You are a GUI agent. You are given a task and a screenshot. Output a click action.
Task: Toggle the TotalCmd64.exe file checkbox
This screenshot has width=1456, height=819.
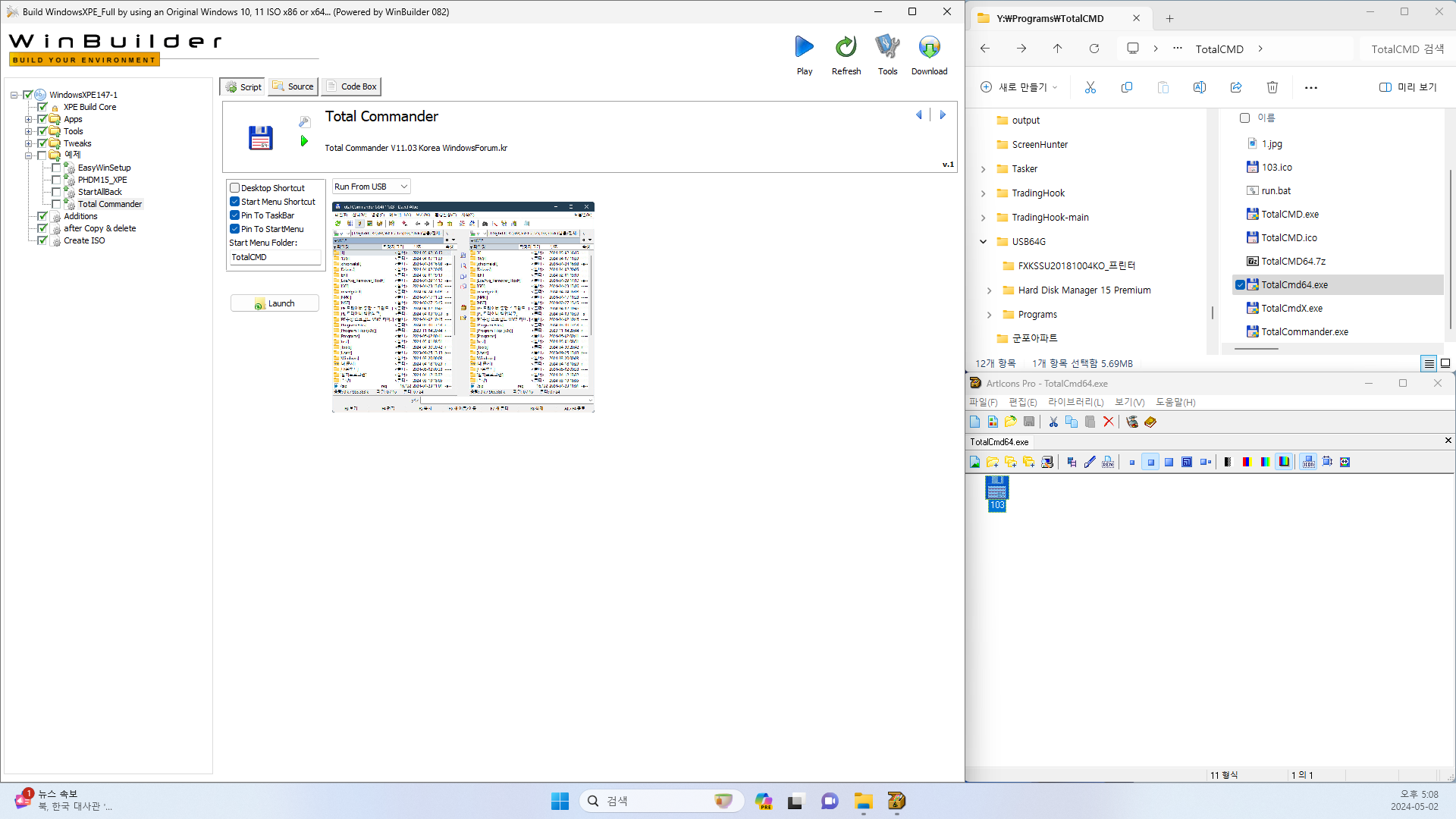tap(1240, 285)
